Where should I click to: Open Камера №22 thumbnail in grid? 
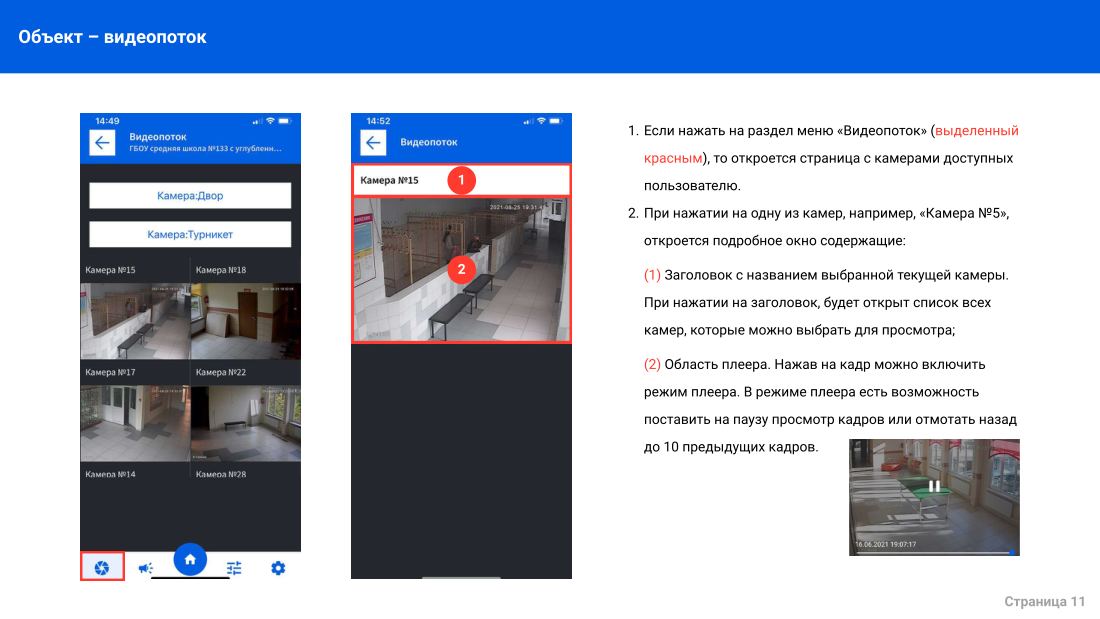click(246, 423)
